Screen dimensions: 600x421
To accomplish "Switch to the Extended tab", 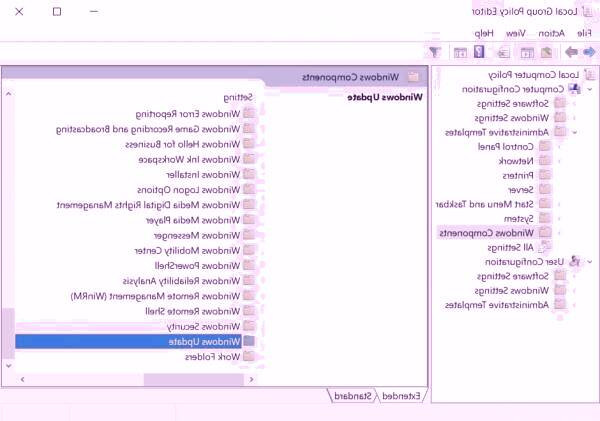I will [401, 396].
